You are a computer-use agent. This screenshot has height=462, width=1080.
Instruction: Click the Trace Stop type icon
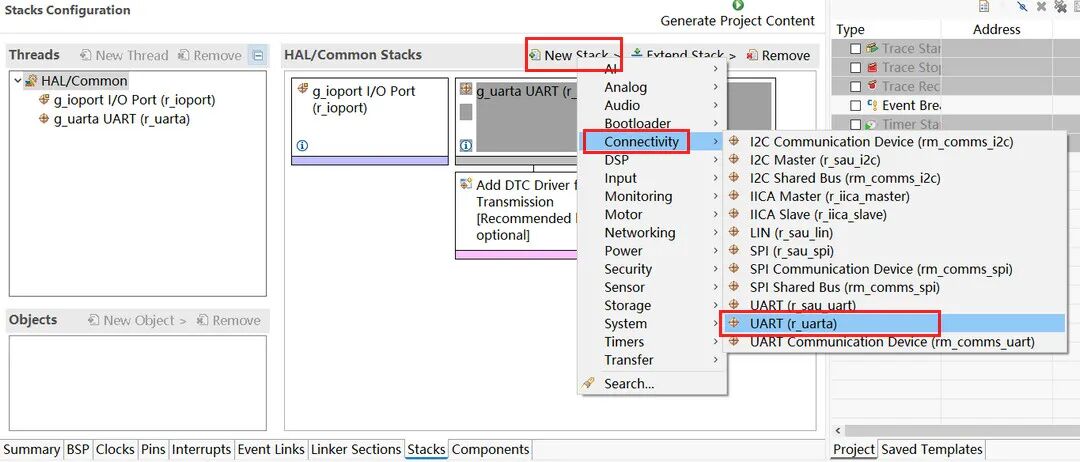point(872,67)
